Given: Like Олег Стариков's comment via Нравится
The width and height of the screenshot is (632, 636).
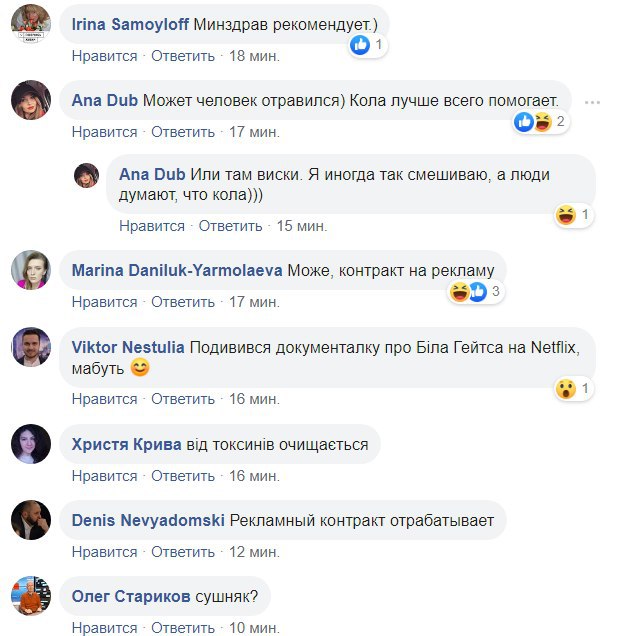Looking at the screenshot, I should pyautogui.click(x=104, y=628).
